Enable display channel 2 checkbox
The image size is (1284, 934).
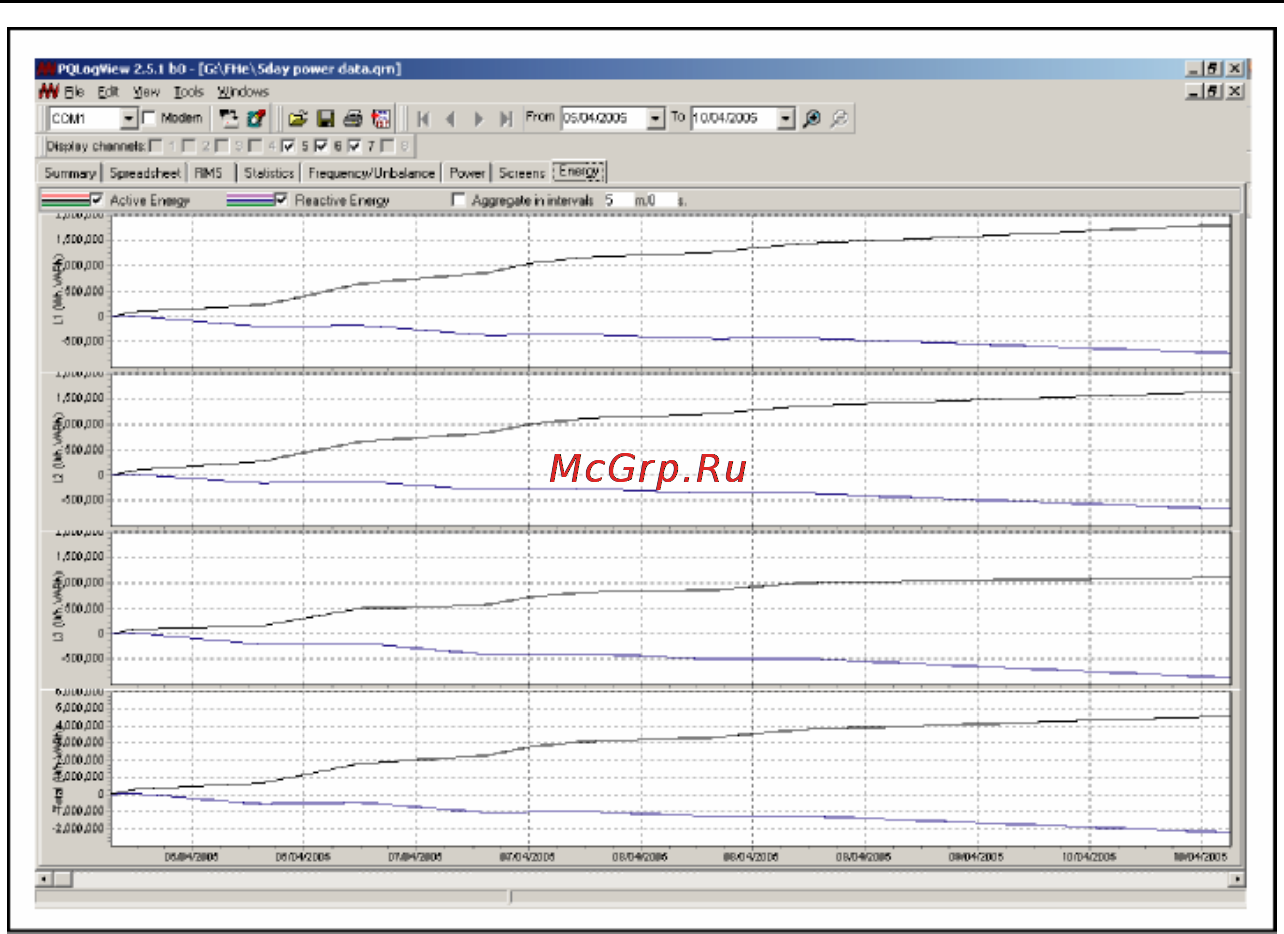(x=188, y=146)
